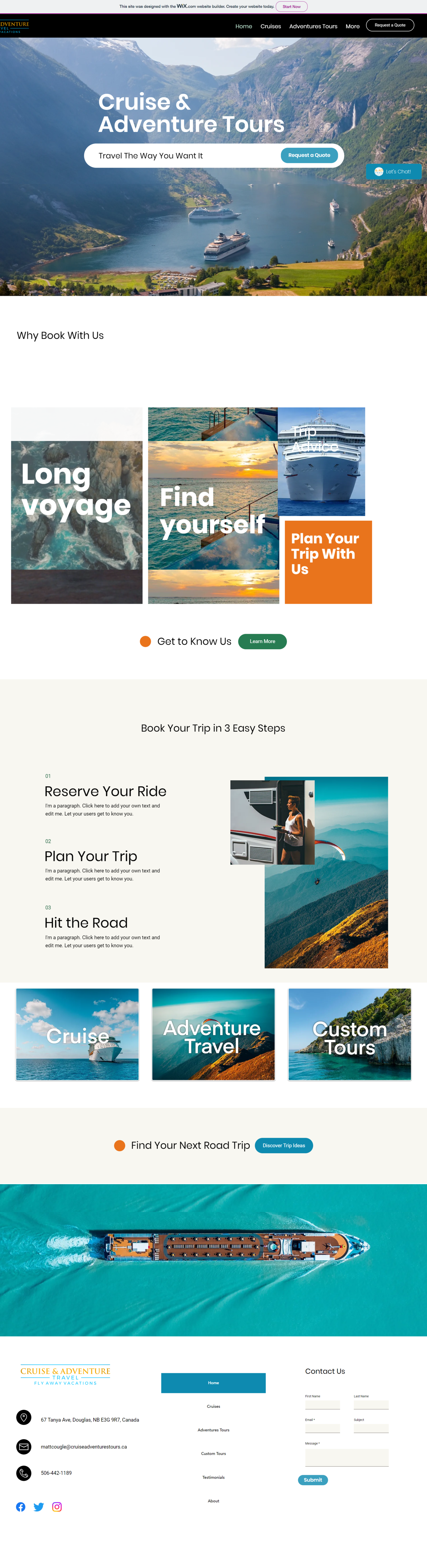Open the Custom Tours image card
The height and width of the screenshot is (1568, 427).
coord(350,1035)
